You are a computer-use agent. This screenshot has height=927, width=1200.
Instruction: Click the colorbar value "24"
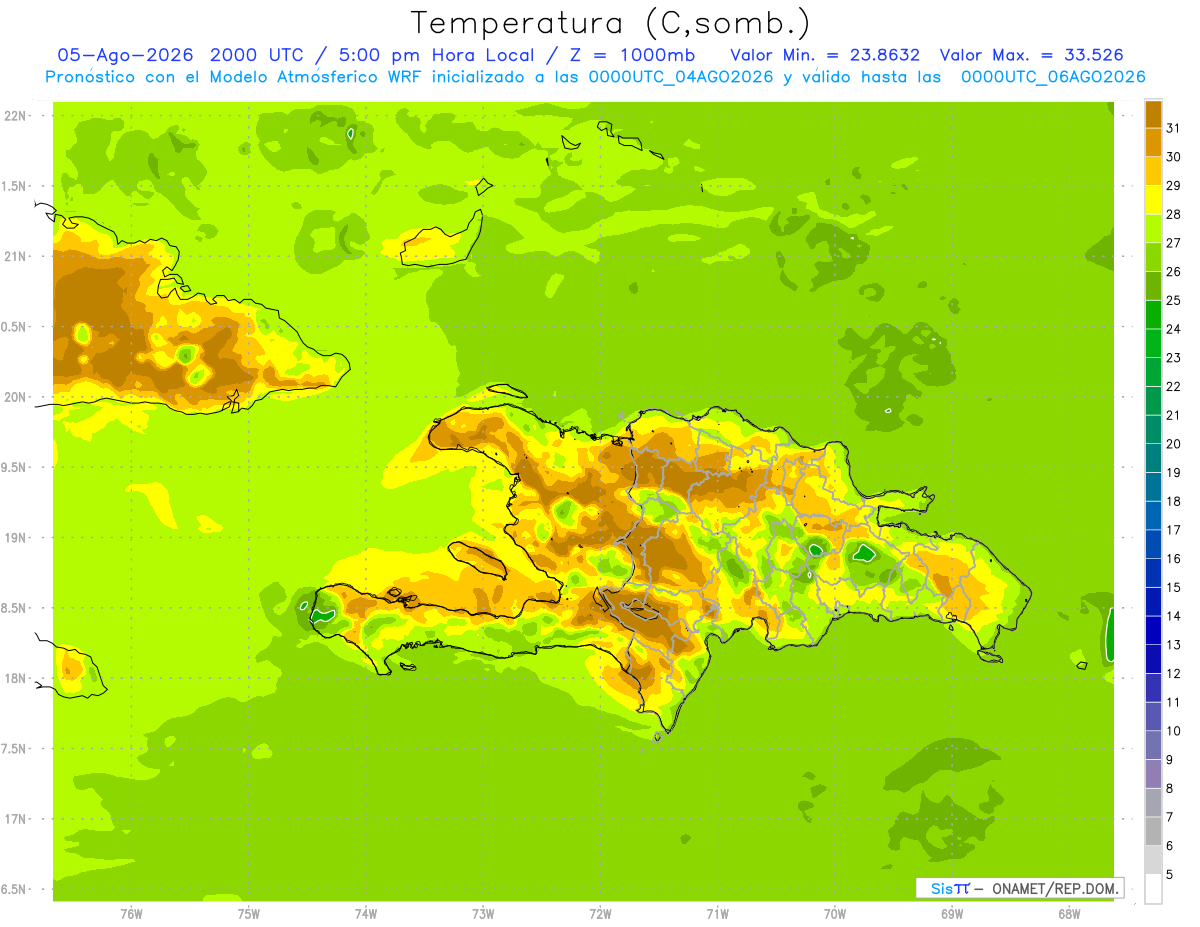1174,329
